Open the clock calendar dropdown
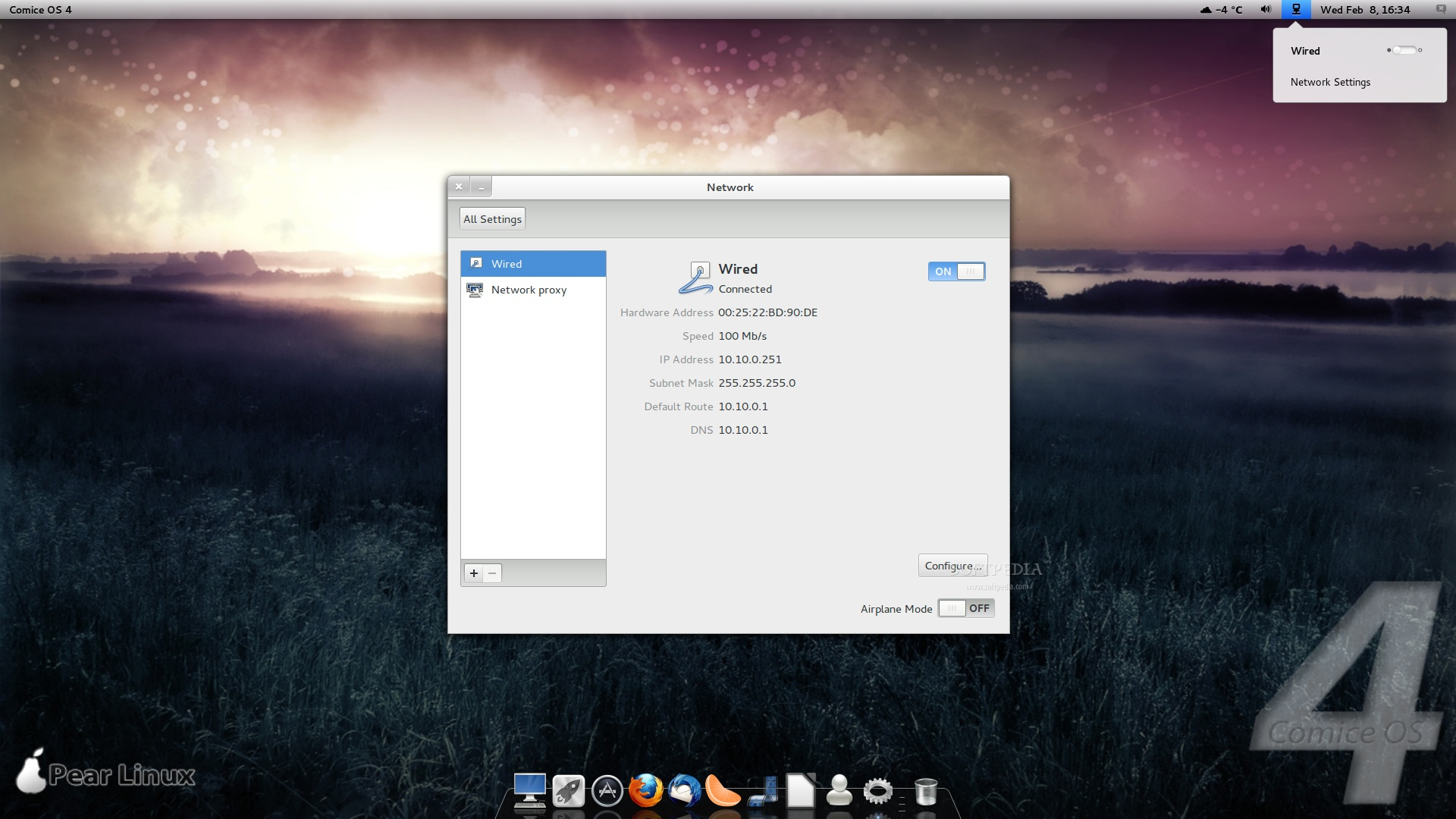Image resolution: width=1456 pixels, height=819 pixels. pos(1364,10)
